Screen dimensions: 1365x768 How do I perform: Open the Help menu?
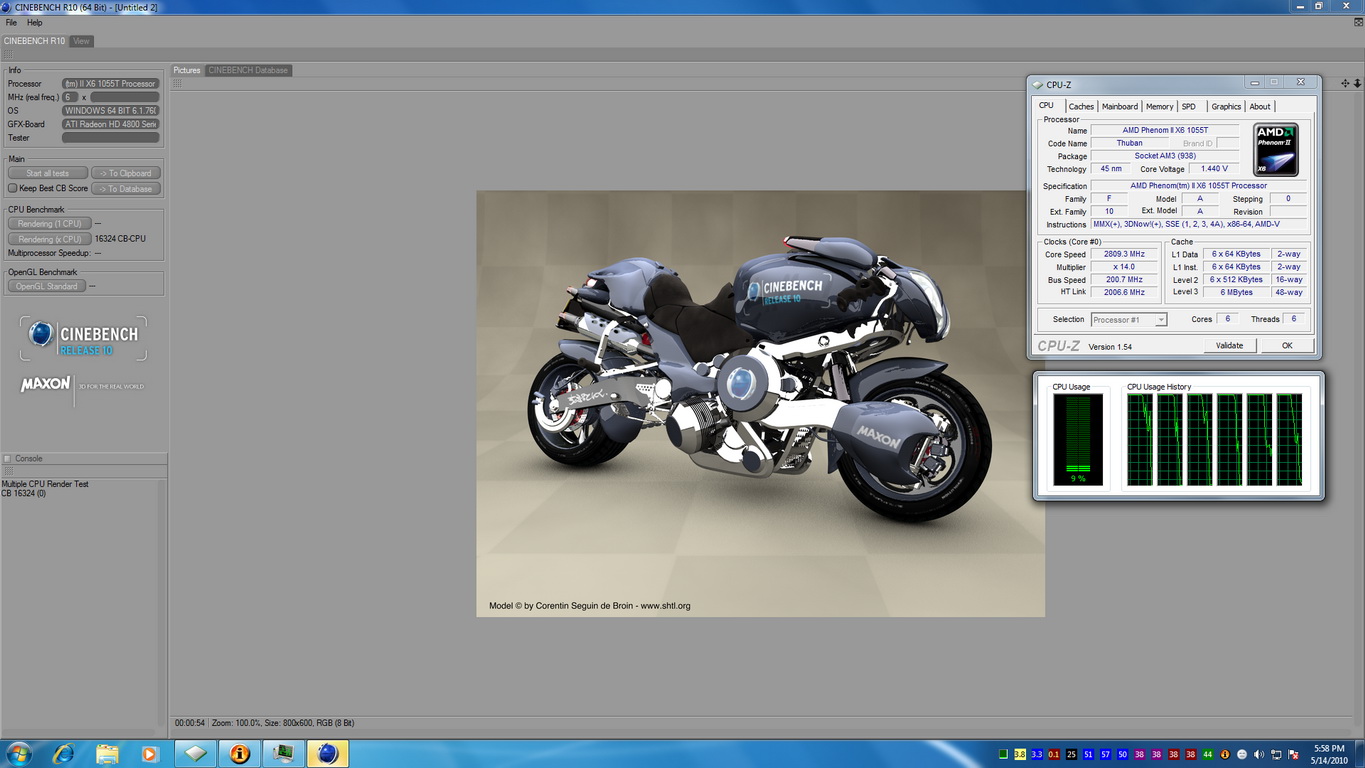pyautogui.click(x=35, y=22)
